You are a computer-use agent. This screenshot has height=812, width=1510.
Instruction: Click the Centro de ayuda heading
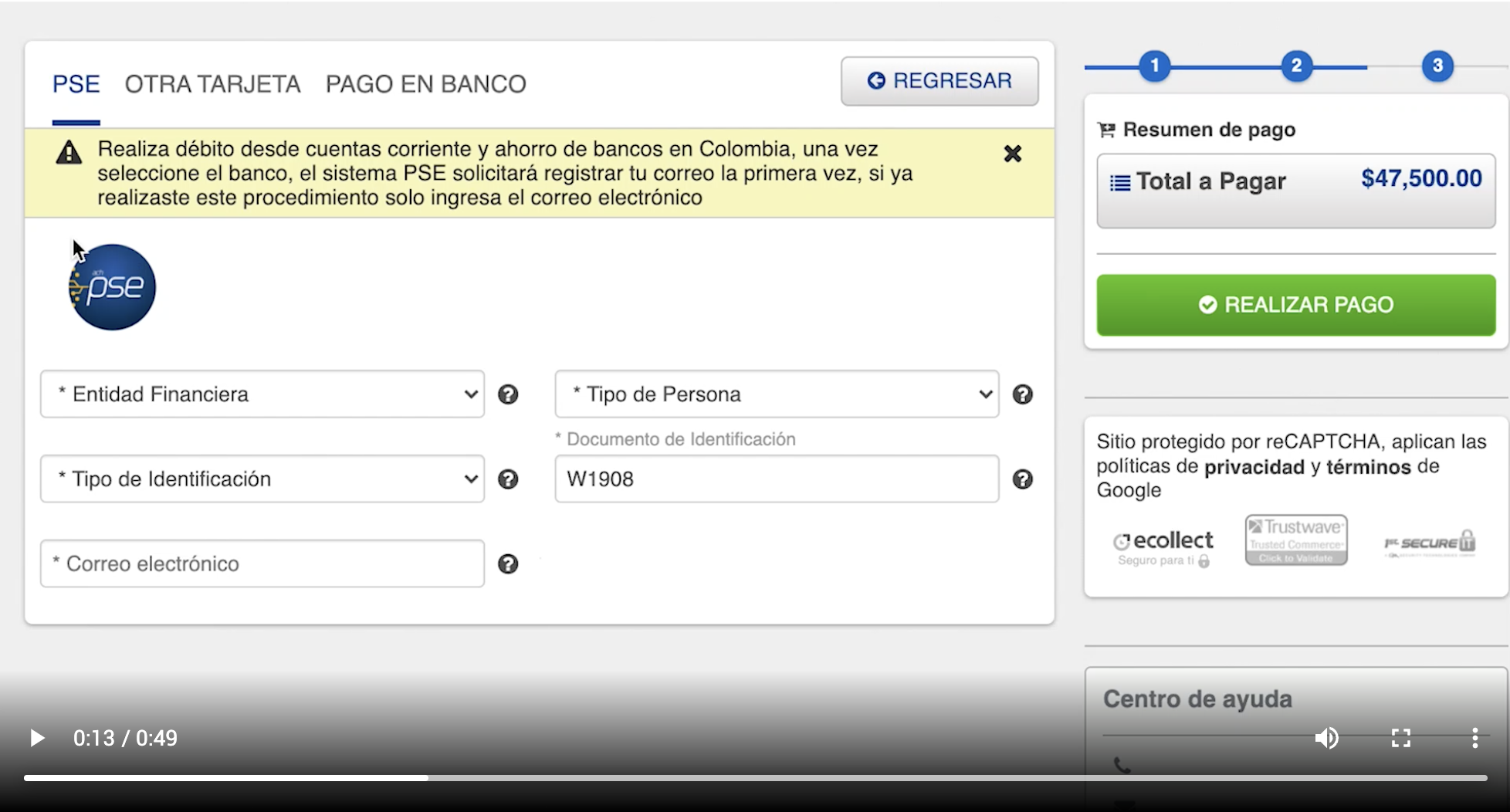click(x=1197, y=699)
